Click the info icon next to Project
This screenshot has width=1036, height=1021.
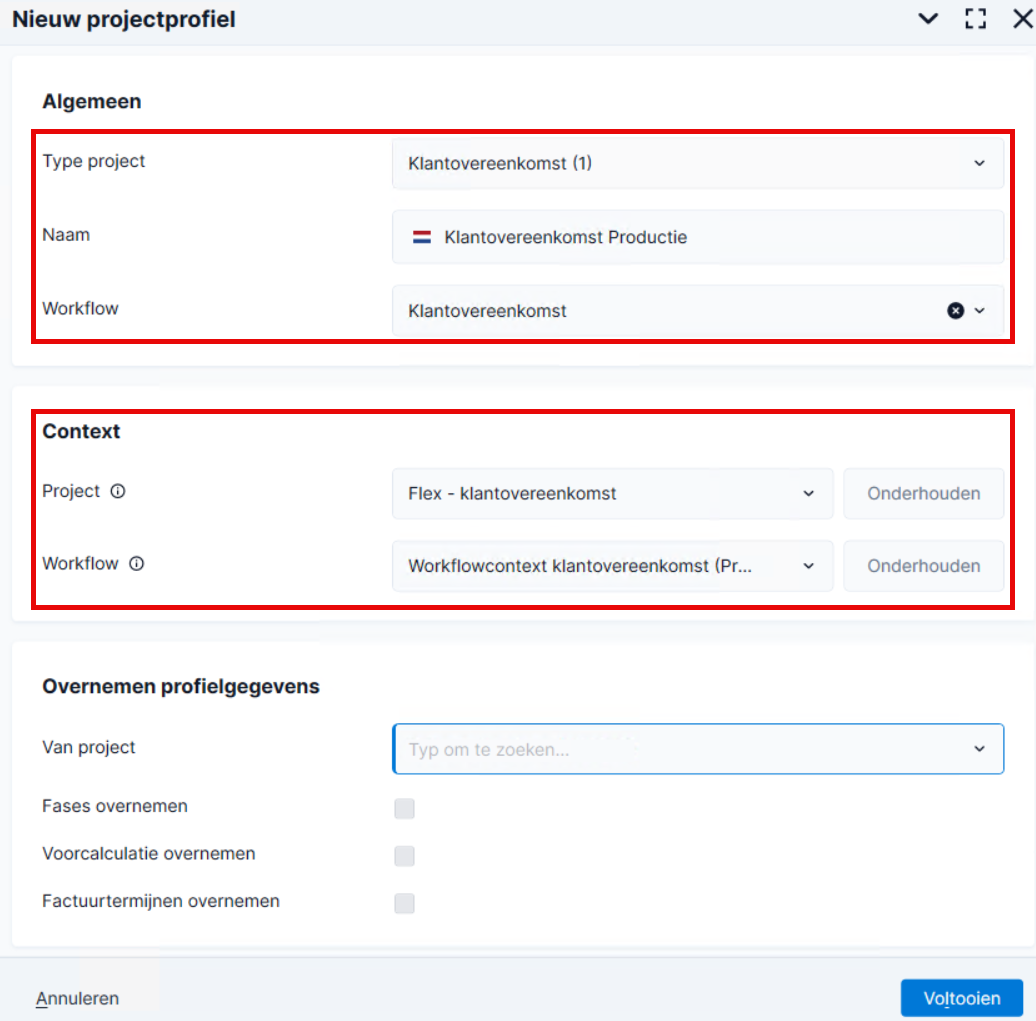(118, 491)
